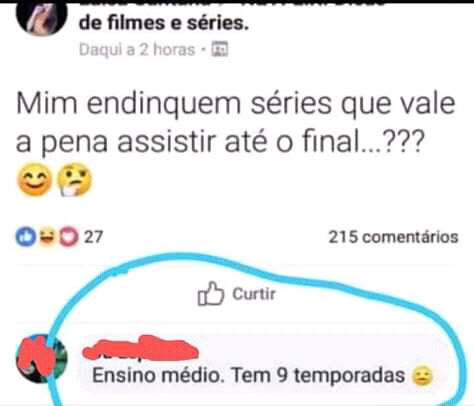The width and height of the screenshot is (474, 406).
Task: Open the commenter's profile picture
Action: click(42, 358)
